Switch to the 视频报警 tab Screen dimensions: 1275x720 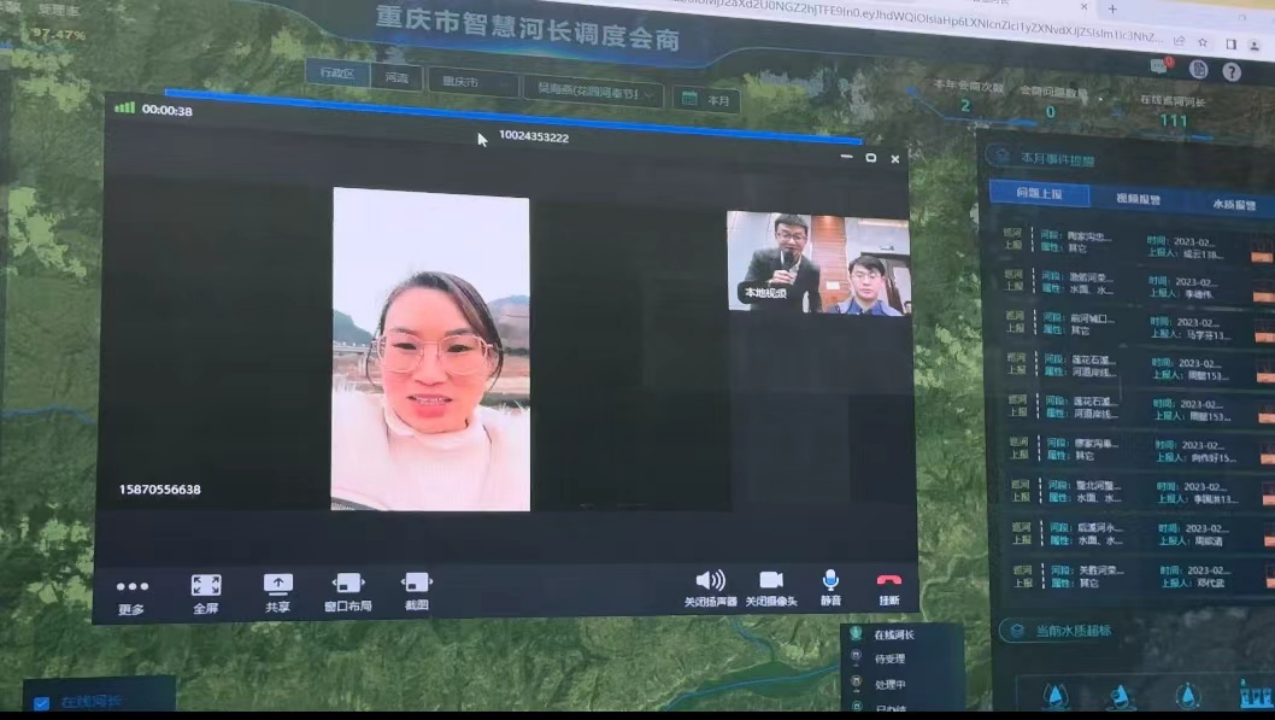click(1138, 199)
